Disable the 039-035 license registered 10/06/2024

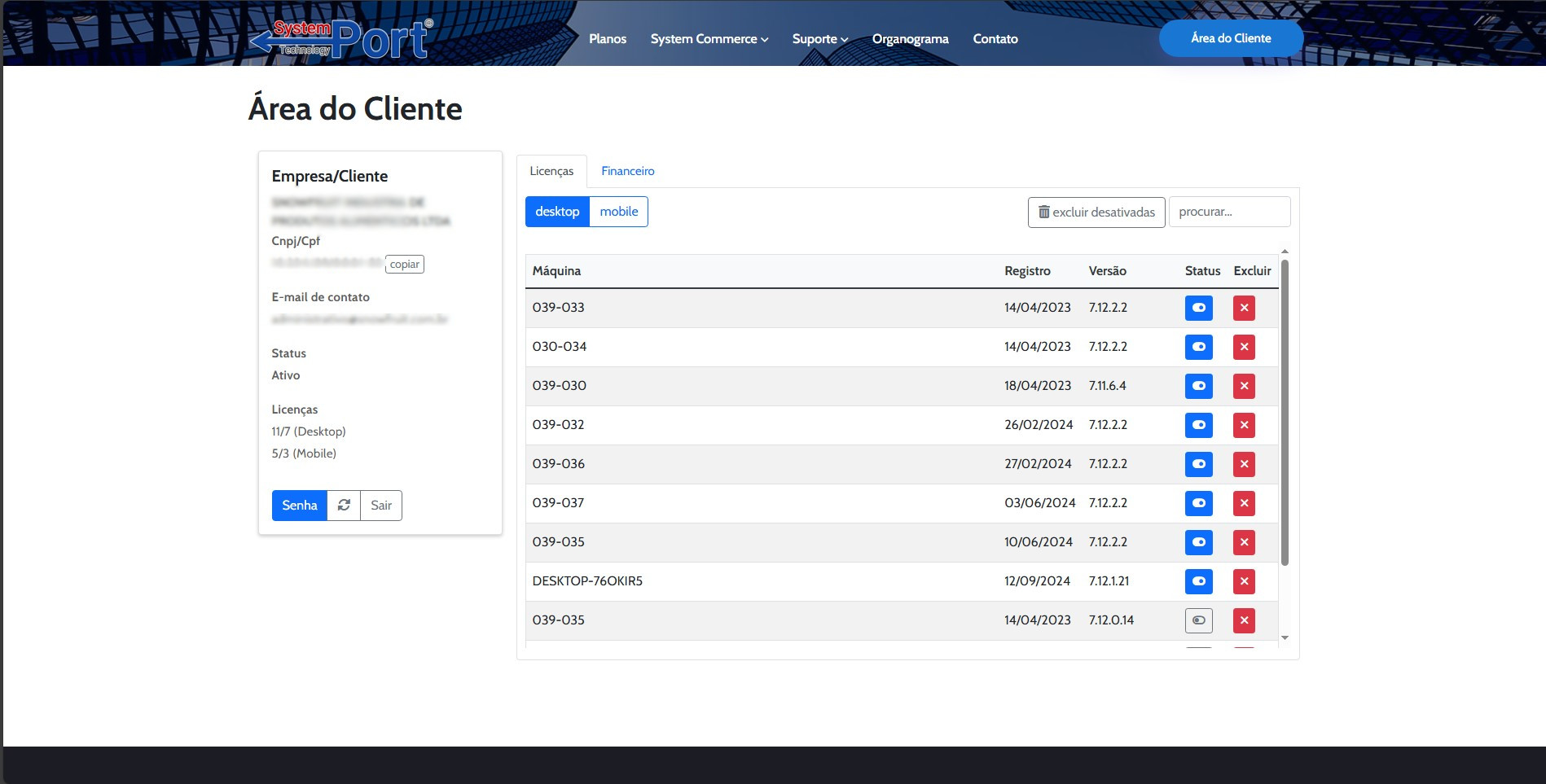1198,542
